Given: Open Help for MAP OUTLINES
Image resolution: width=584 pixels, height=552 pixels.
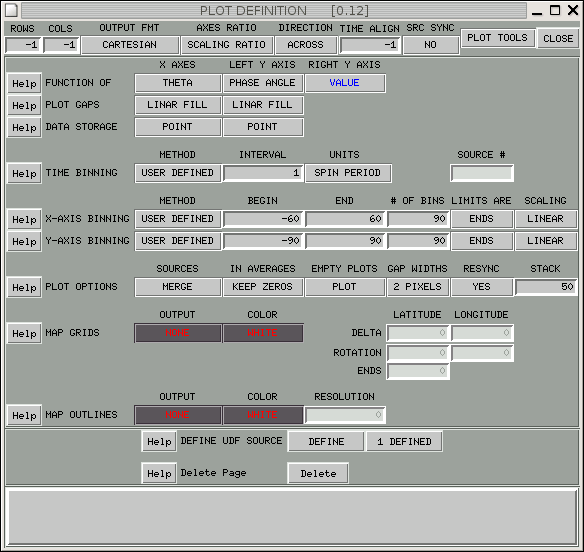Looking at the screenshot, I should 24,415.
